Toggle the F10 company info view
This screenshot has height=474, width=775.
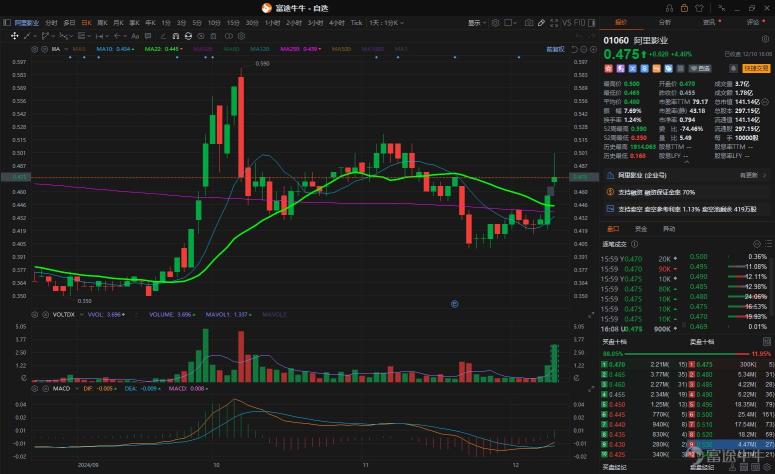[x=581, y=22]
